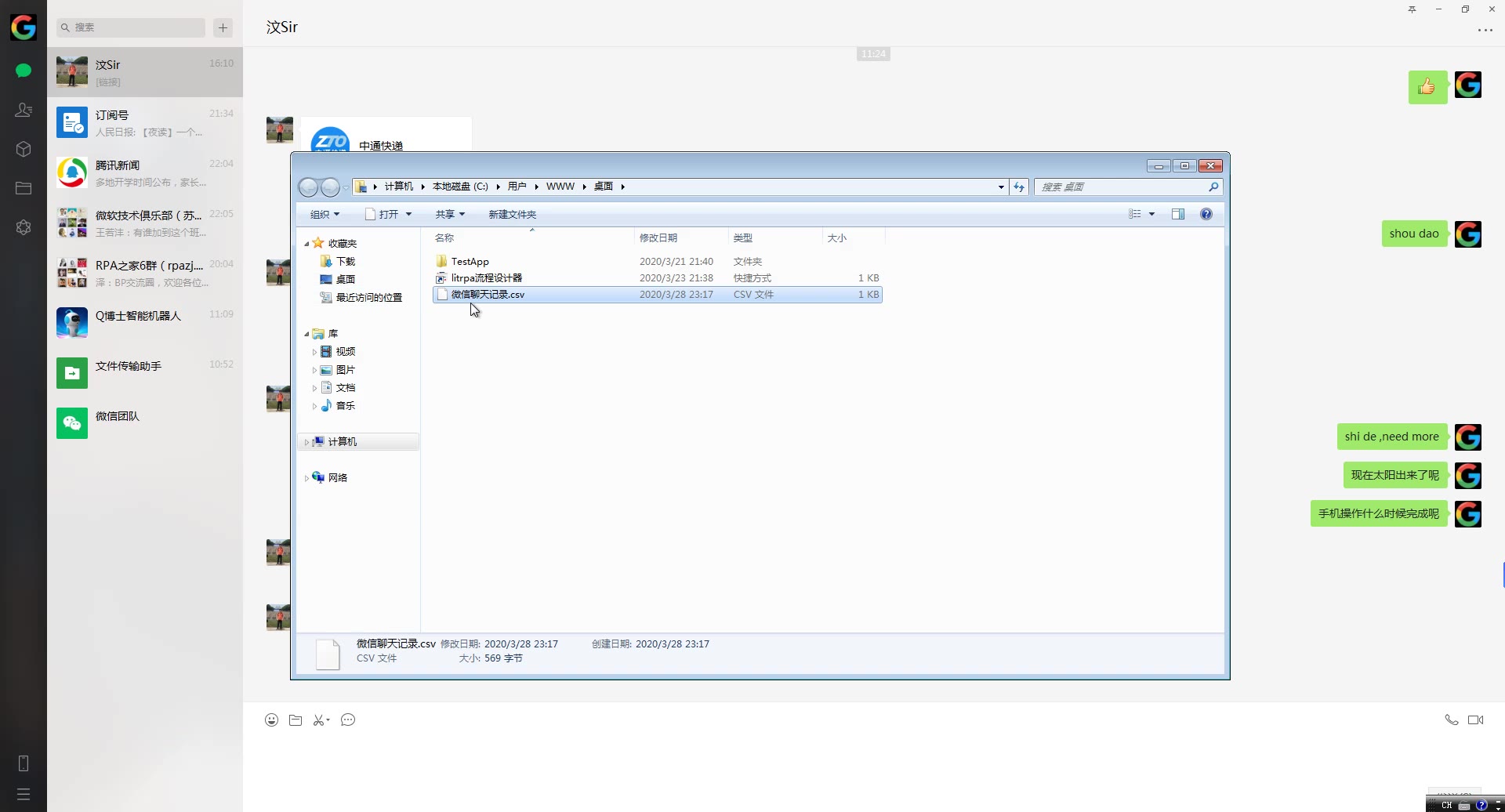Open the 文件传输助手 conversation
The height and width of the screenshot is (812, 1505).
coord(145,373)
